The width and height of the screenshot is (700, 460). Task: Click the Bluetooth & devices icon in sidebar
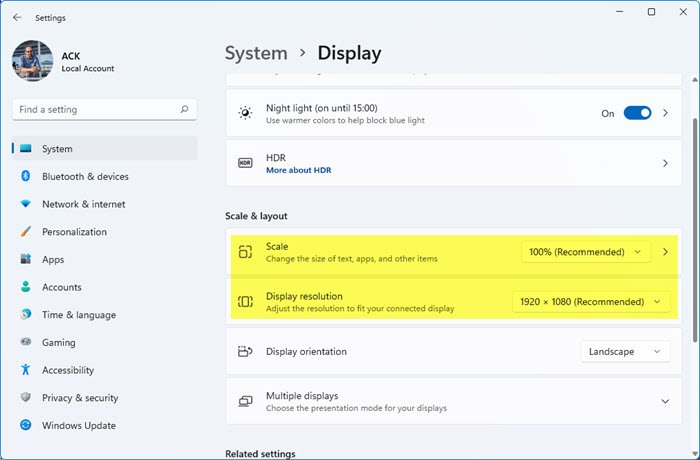point(26,177)
